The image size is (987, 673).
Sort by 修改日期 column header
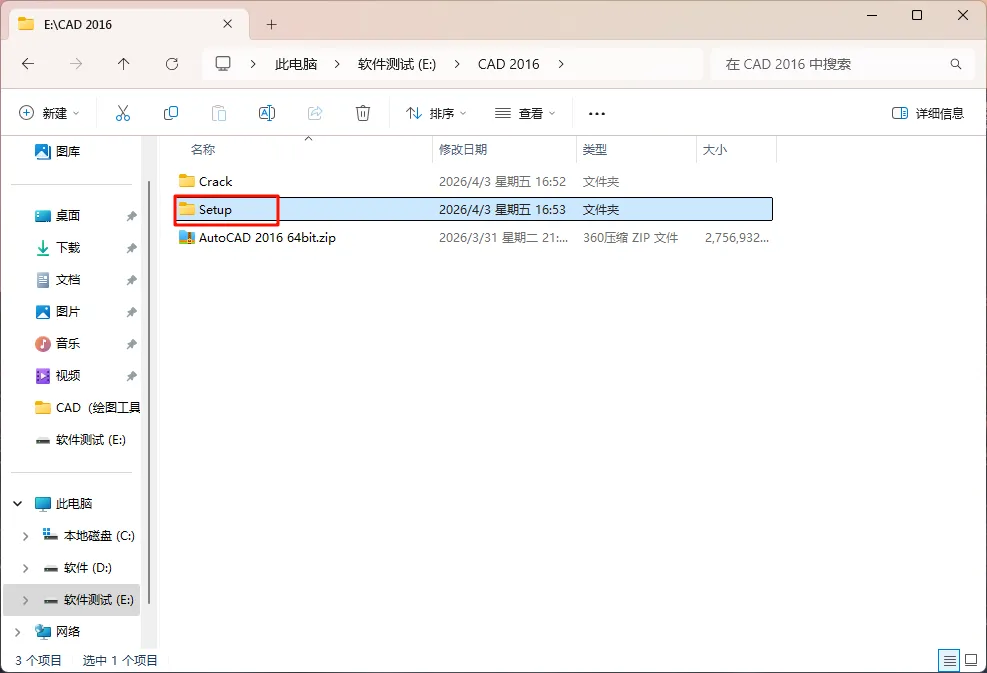click(463, 150)
